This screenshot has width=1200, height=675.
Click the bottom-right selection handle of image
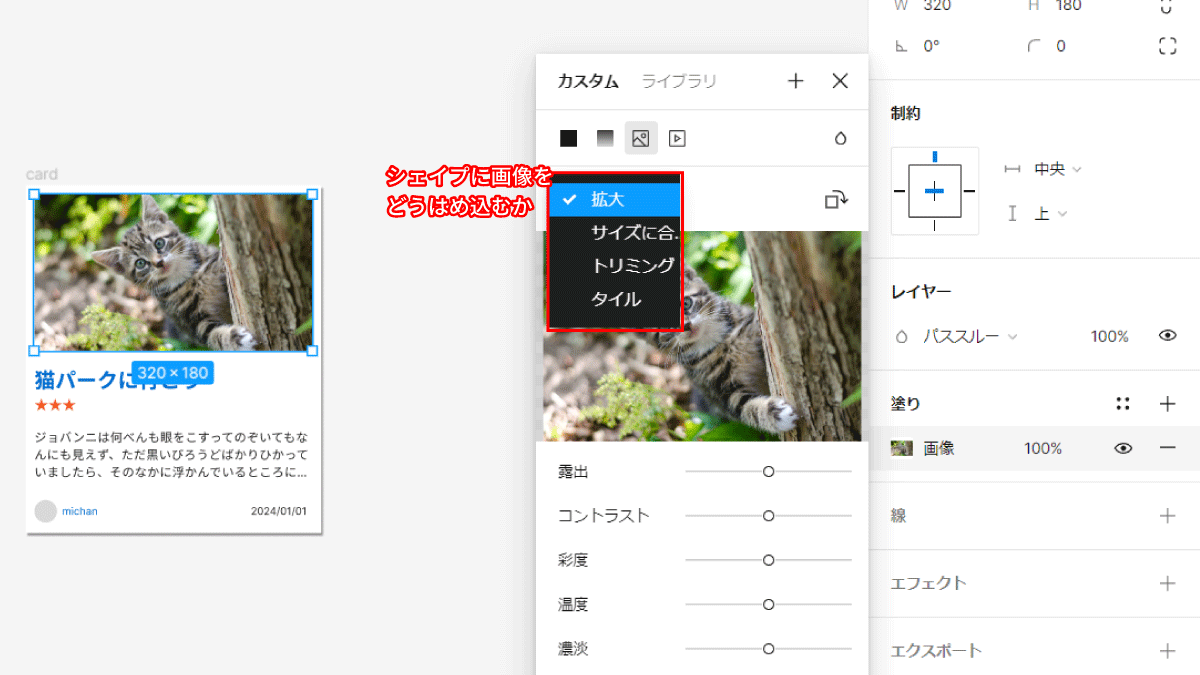(x=312, y=350)
